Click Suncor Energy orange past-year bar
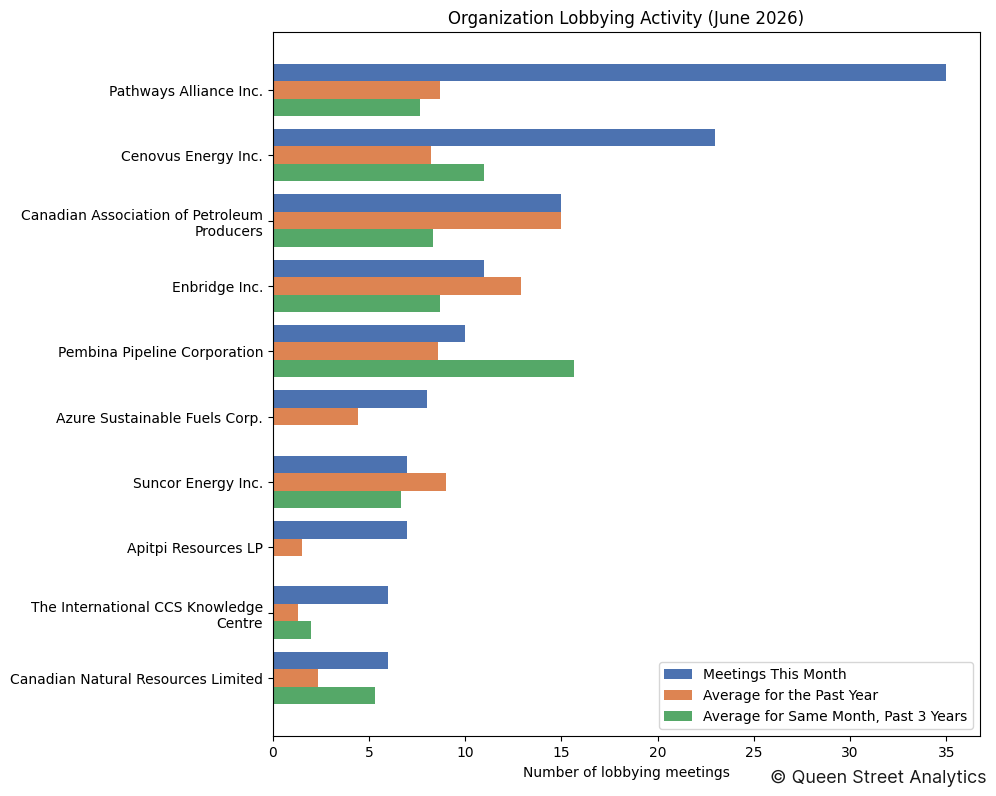 coord(360,482)
